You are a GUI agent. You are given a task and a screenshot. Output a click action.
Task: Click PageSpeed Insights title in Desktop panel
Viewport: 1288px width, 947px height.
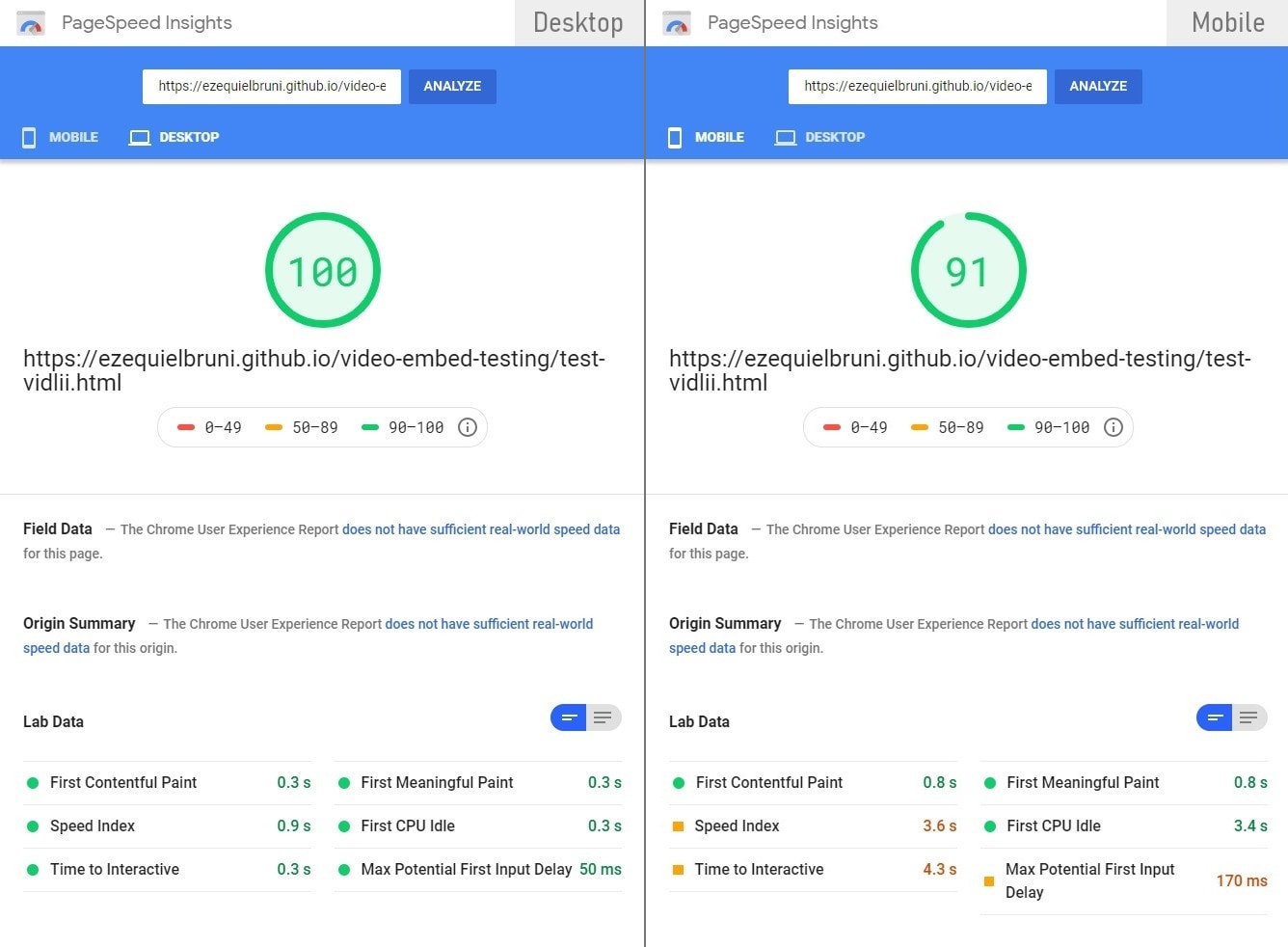click(x=147, y=22)
